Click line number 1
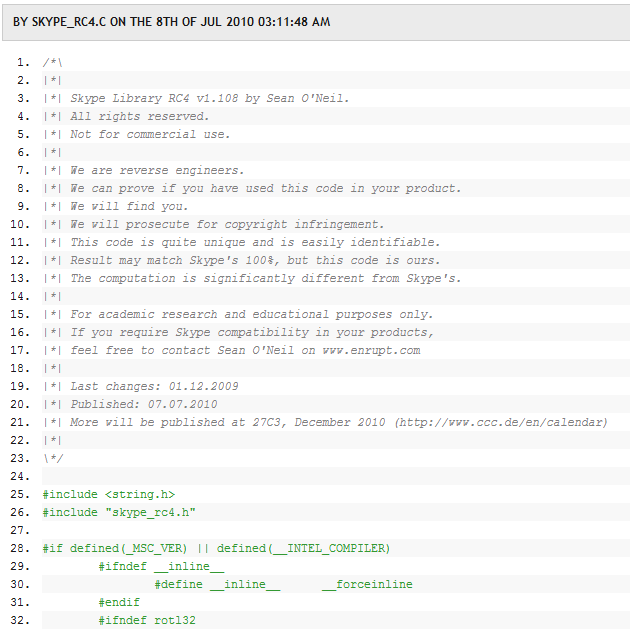This screenshot has height=631, width=630. [x=23, y=62]
